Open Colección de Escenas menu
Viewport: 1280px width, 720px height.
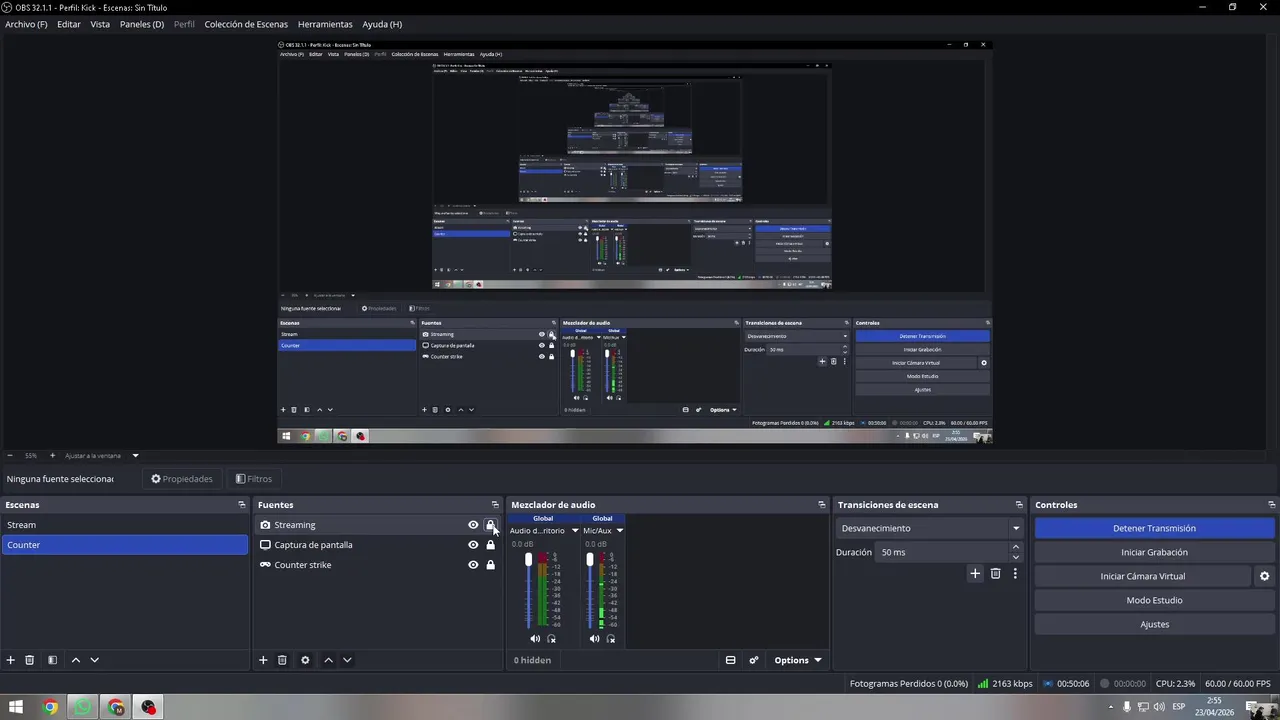[246, 24]
